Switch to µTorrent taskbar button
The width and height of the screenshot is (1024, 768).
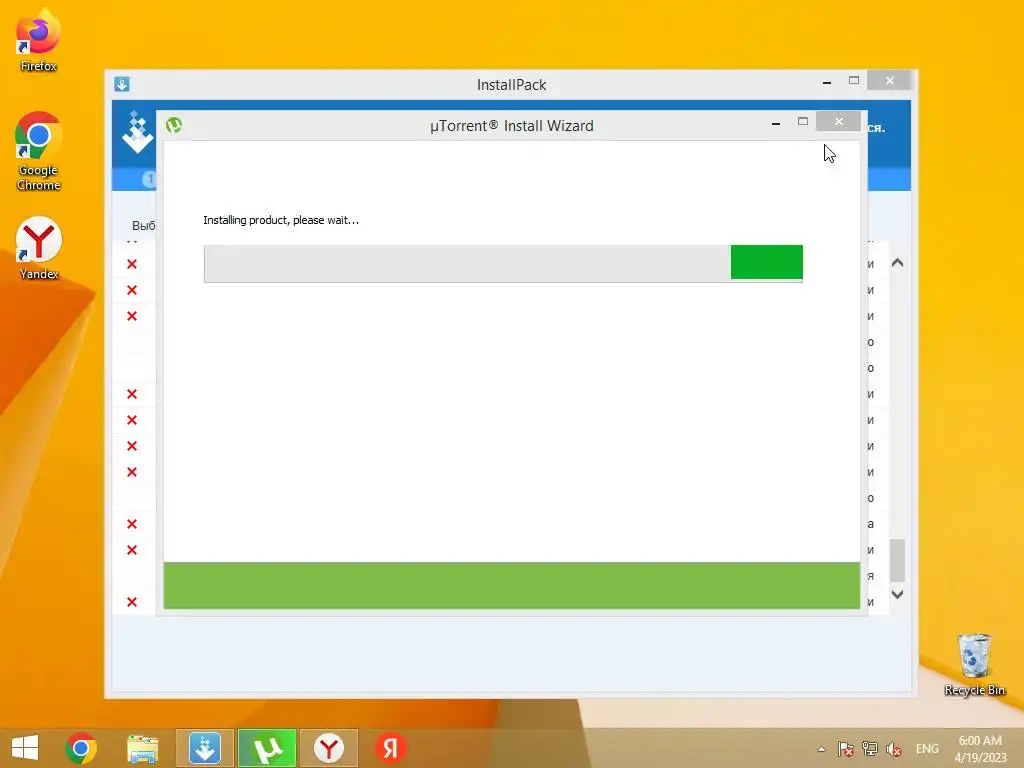267,748
